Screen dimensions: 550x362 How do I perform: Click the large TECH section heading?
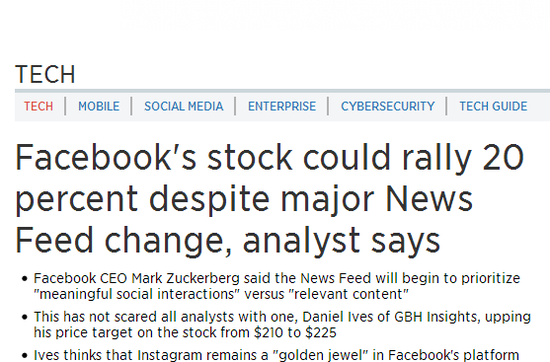45,74
